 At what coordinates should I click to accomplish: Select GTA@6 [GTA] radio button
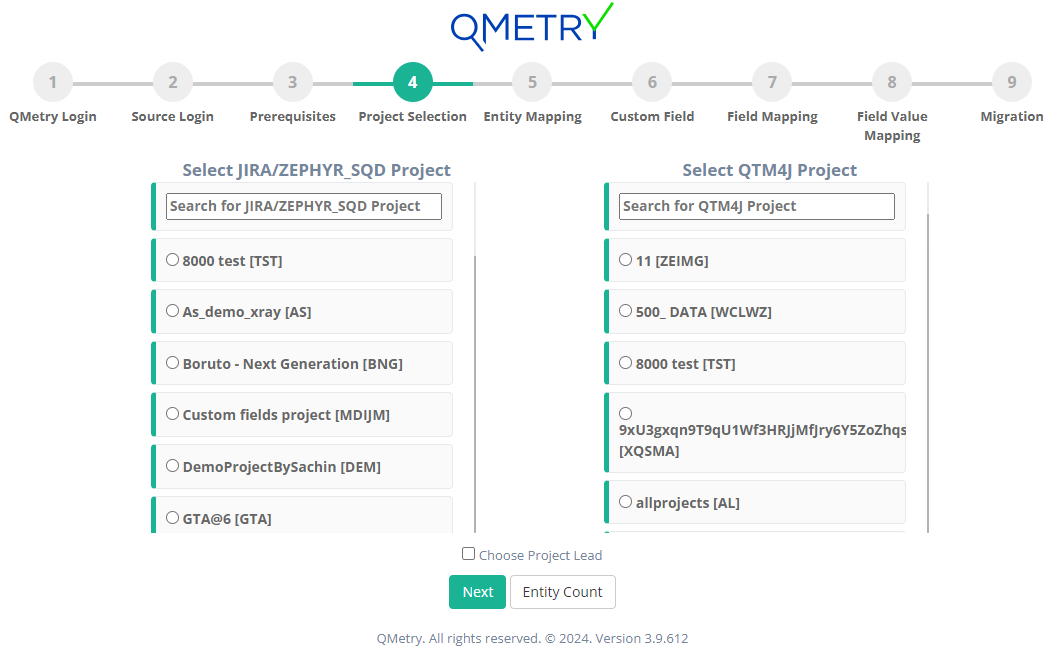(x=173, y=517)
